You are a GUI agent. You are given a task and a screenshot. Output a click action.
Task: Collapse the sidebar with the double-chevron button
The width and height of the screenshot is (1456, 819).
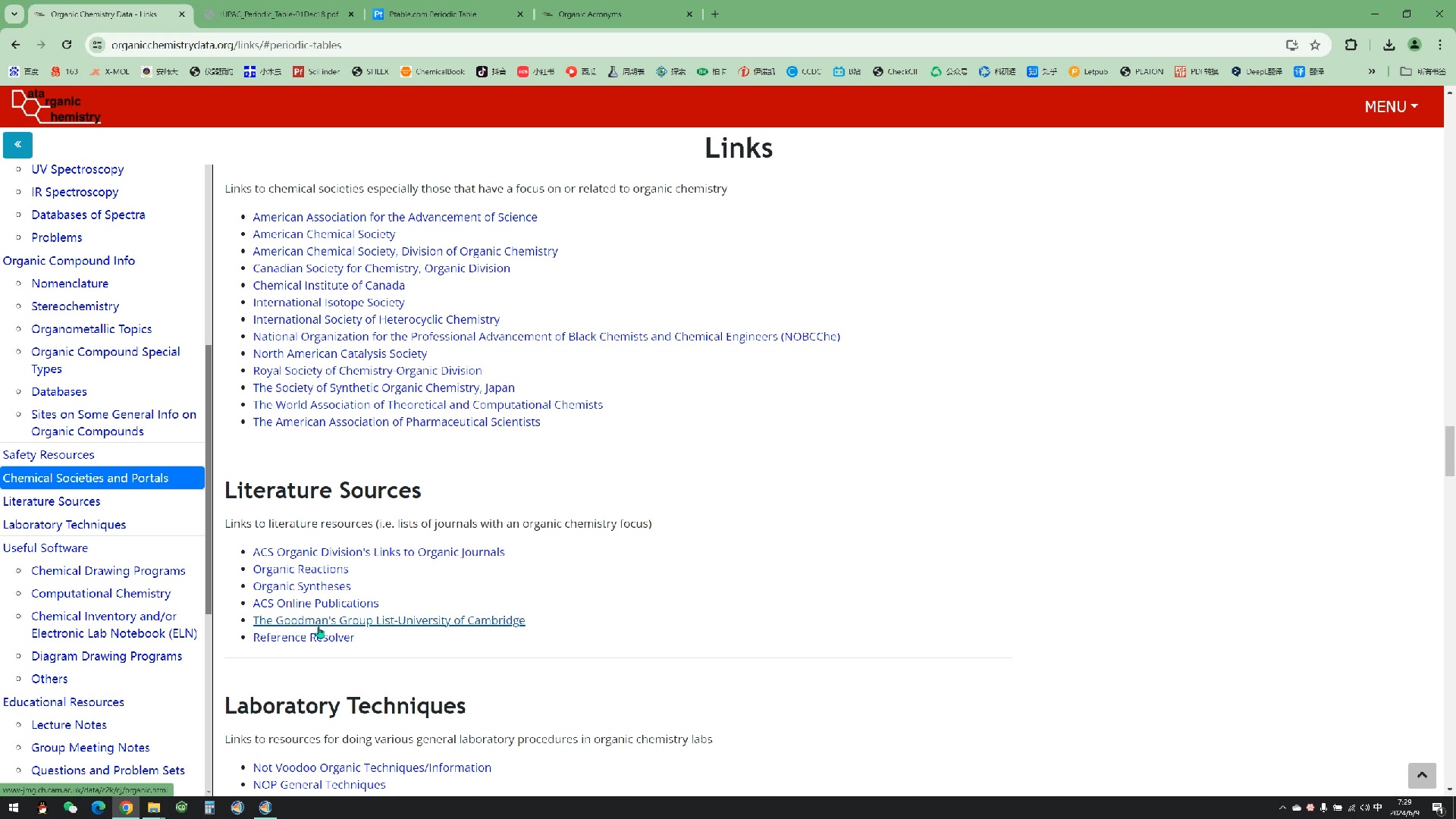17,144
